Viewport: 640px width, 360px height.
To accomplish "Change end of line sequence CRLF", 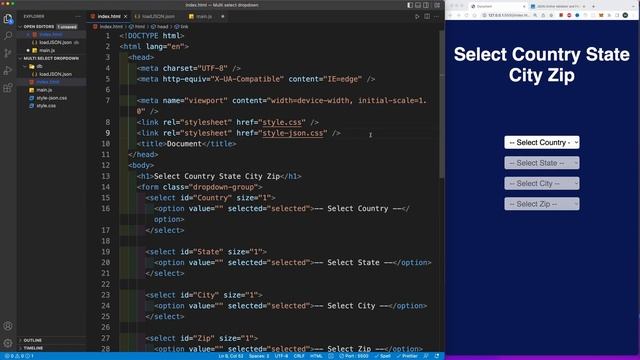I will [x=299, y=356].
